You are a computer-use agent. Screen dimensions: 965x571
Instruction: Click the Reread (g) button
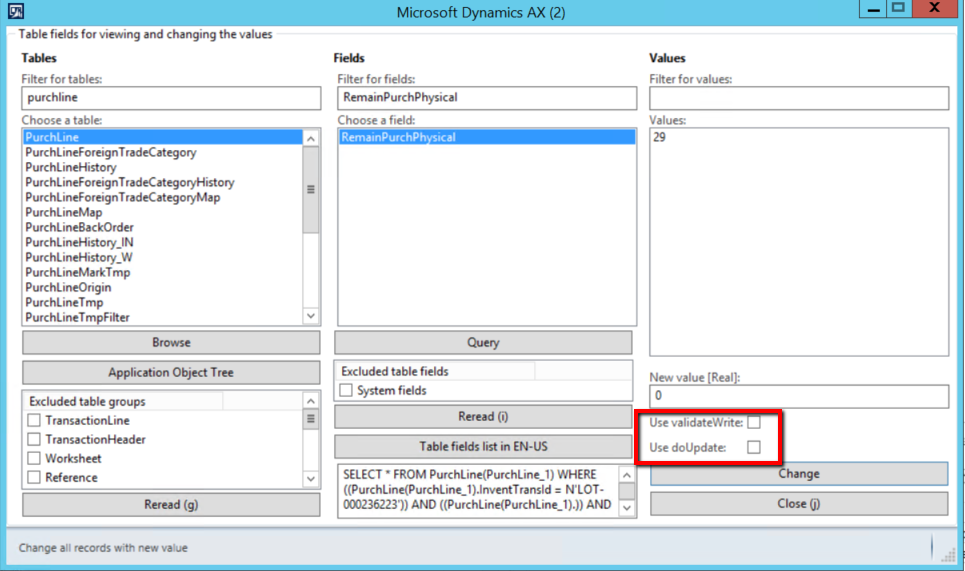(171, 505)
